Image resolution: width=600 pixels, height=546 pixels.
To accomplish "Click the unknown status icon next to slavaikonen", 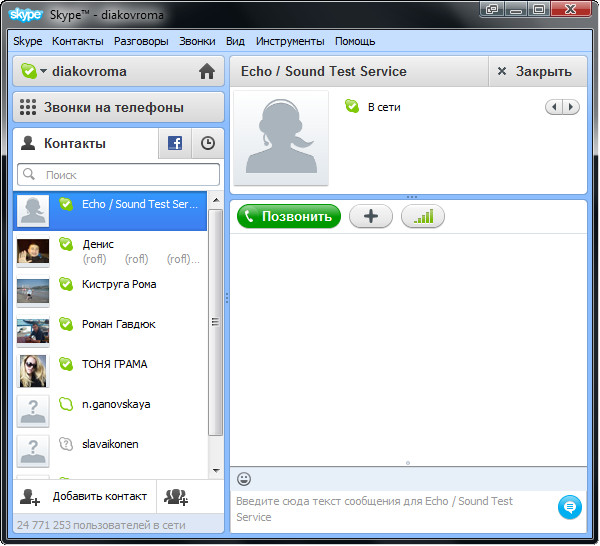I will click(x=66, y=444).
